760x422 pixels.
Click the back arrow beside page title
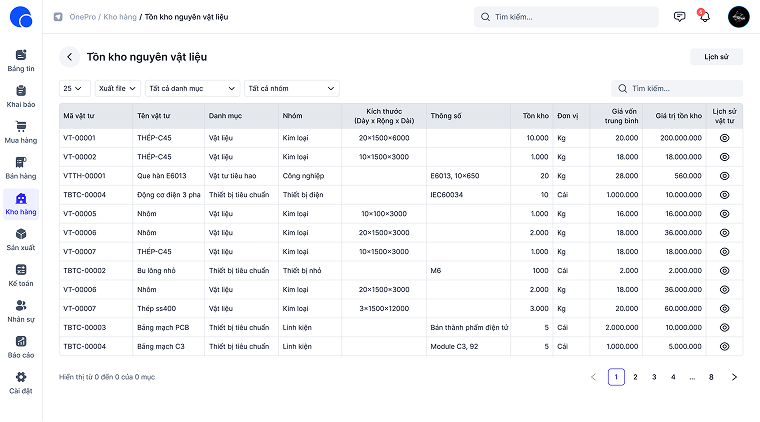tap(69, 57)
